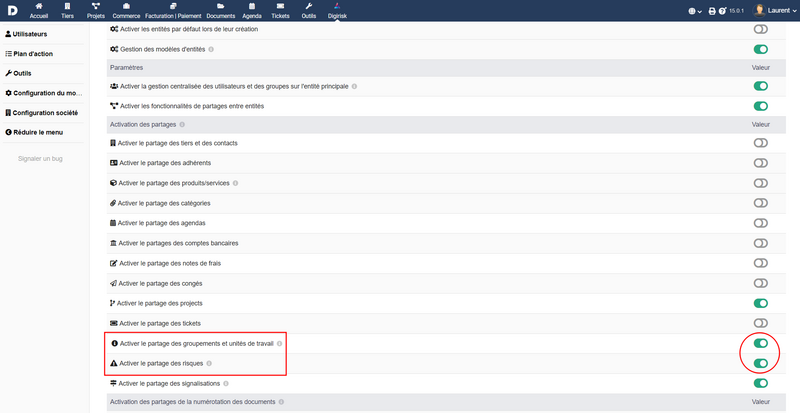Click info icon beside centralized users management
800x413 pixels.
(x=355, y=86)
